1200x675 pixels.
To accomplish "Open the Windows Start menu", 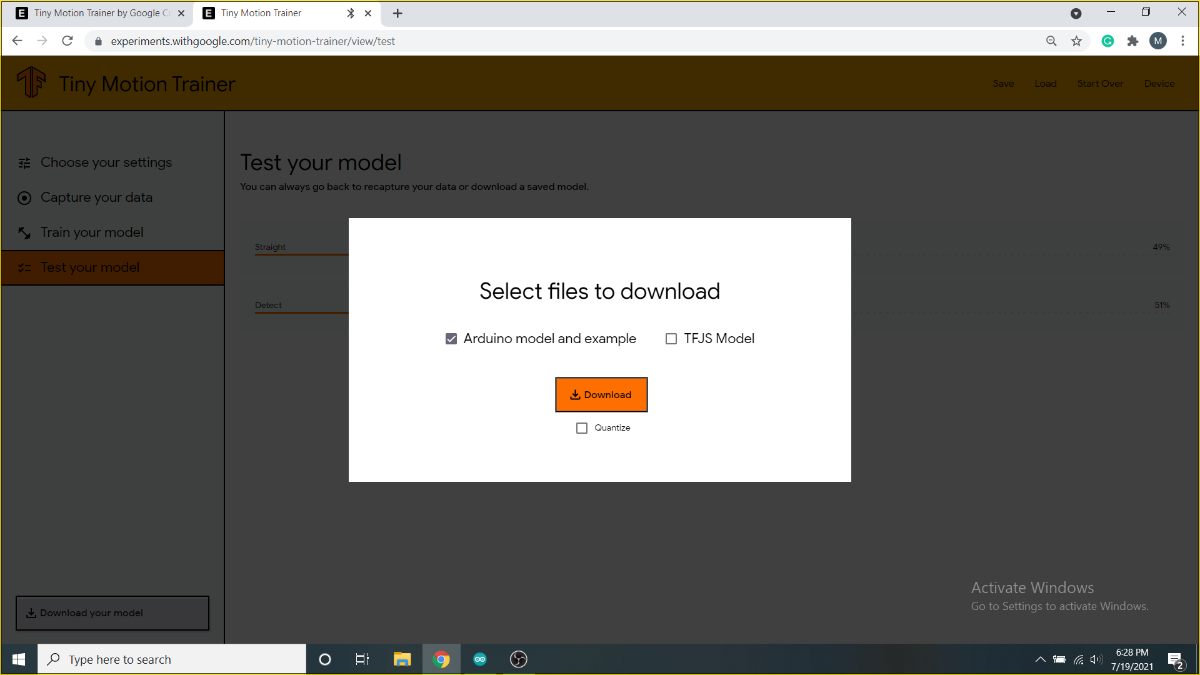I will [x=19, y=659].
